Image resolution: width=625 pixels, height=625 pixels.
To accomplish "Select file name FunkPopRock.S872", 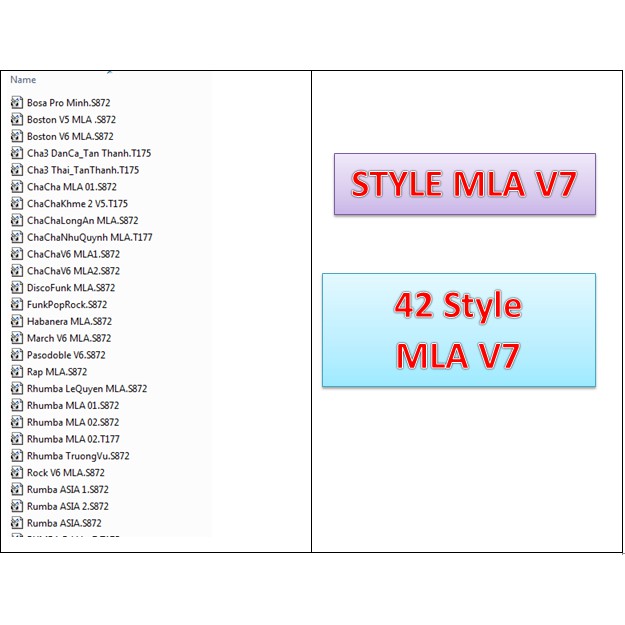I will [67, 305].
